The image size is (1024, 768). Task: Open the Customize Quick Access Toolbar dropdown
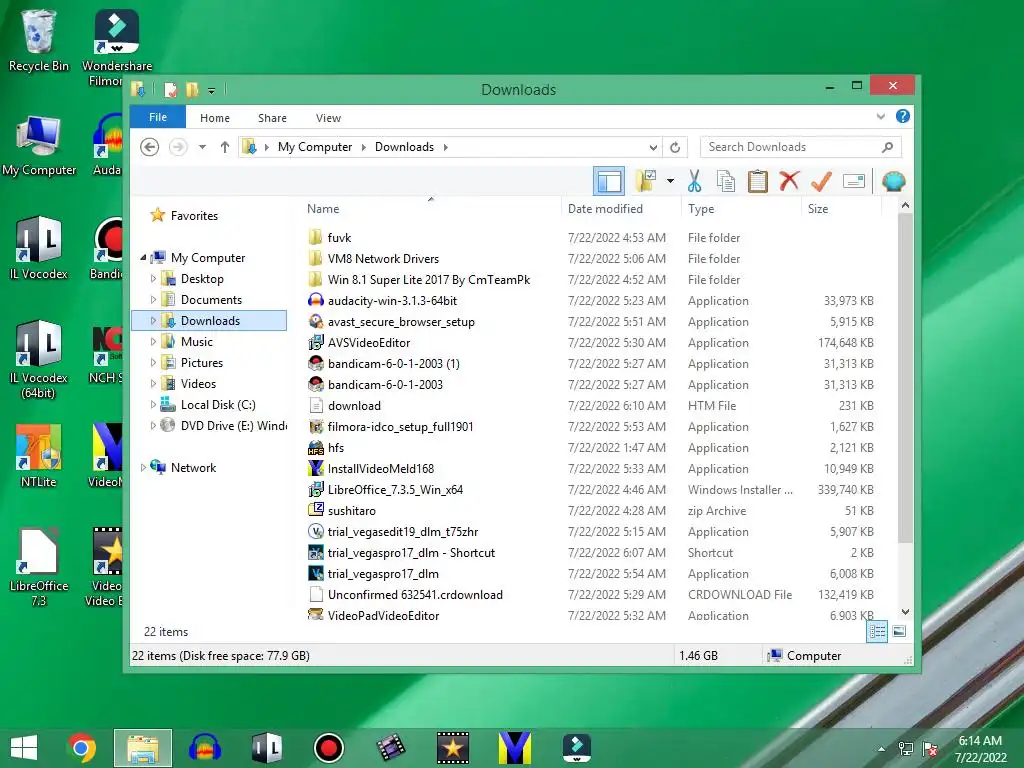click(x=211, y=90)
